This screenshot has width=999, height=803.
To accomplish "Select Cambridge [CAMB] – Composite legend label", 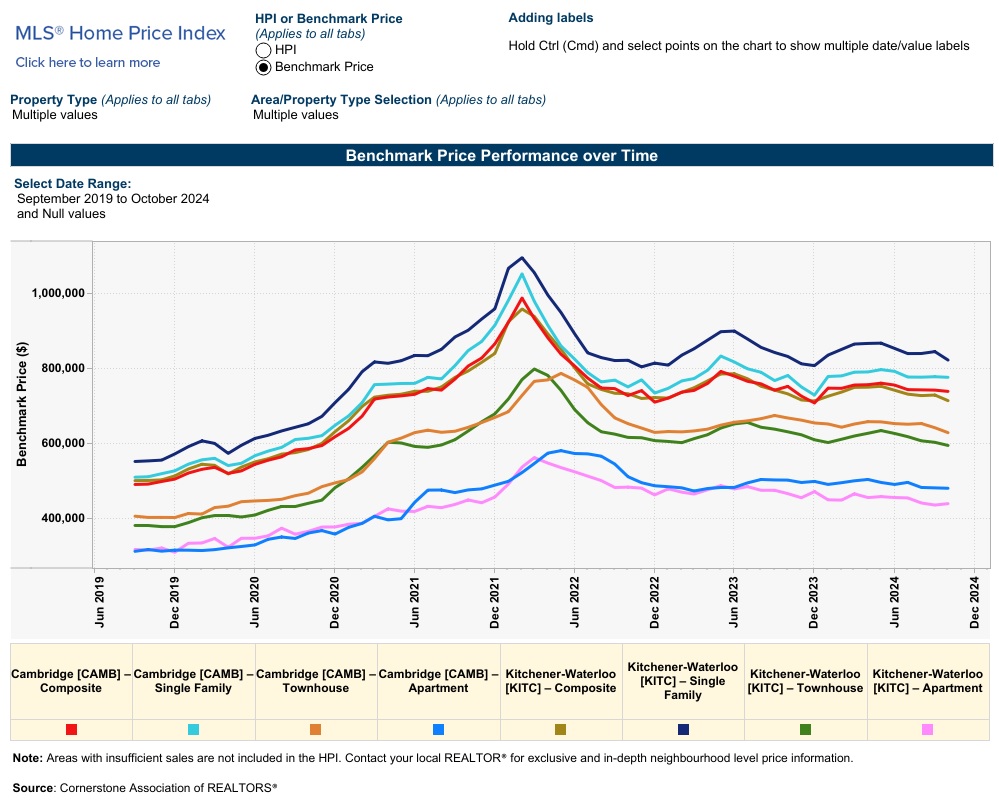I will pos(71,681).
